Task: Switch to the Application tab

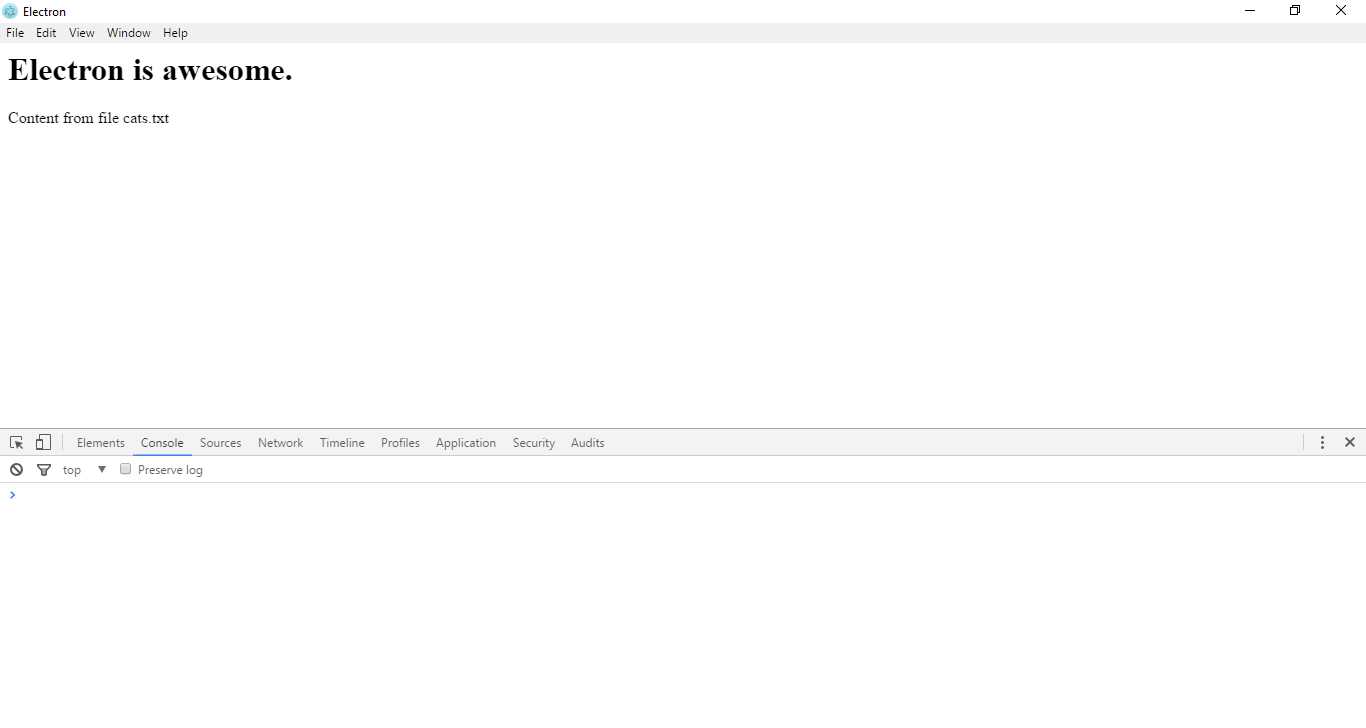Action: pyautogui.click(x=466, y=443)
